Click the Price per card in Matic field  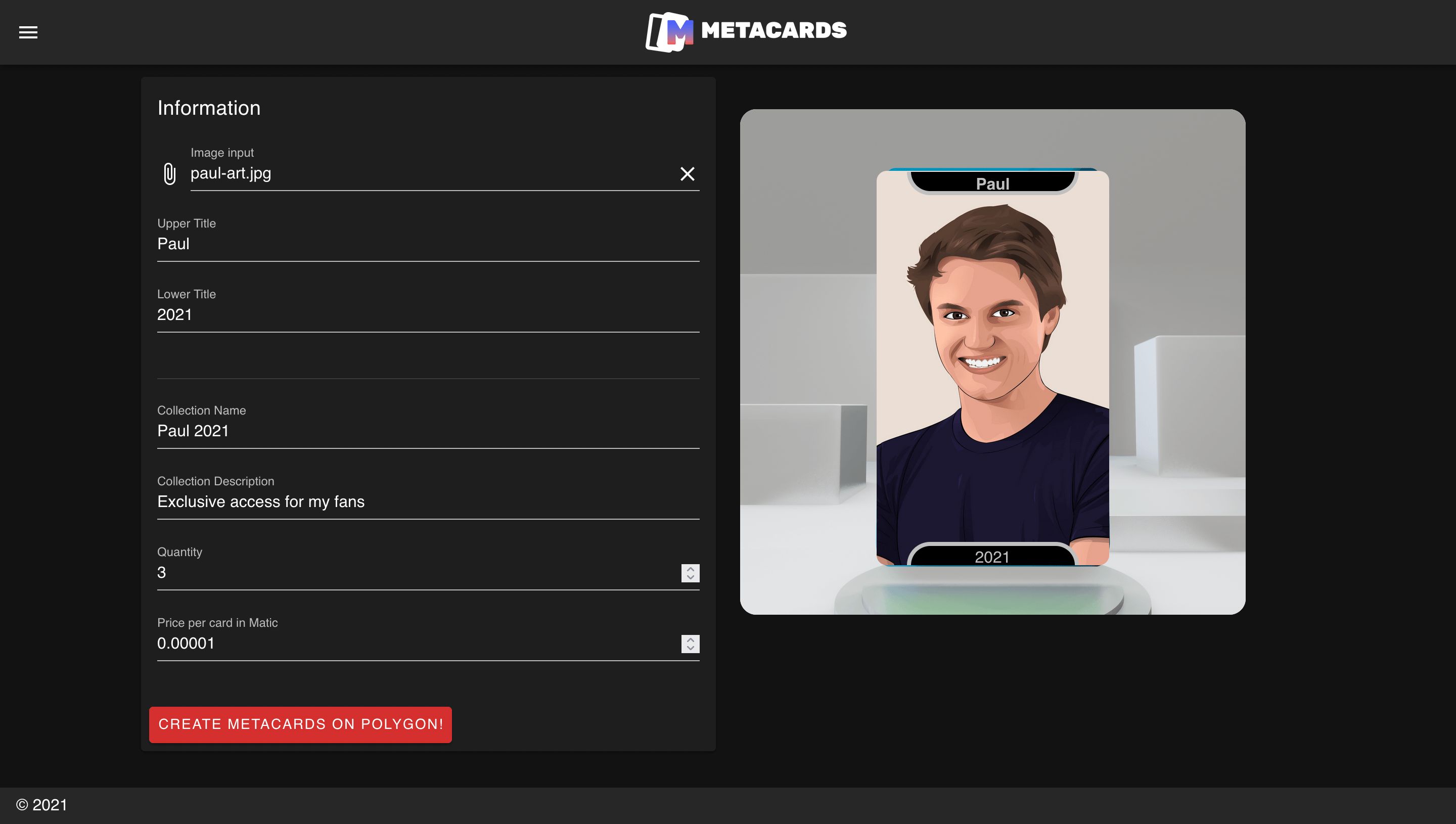click(x=428, y=643)
